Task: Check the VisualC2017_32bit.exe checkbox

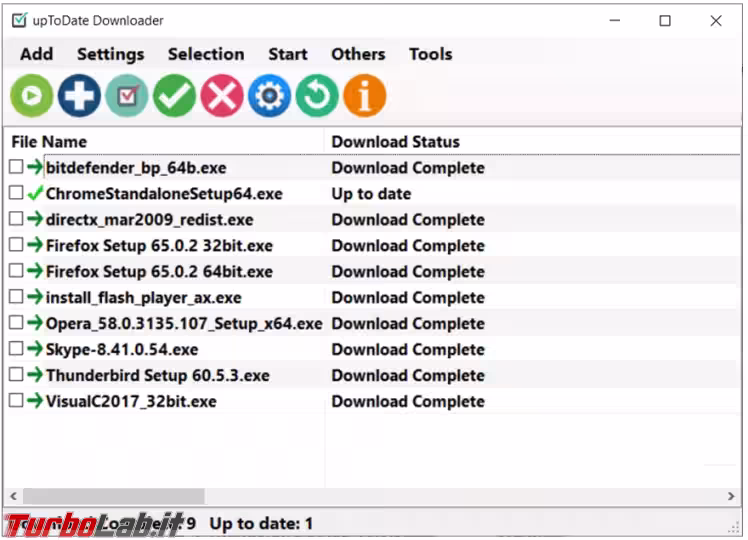Action: click(x=16, y=400)
